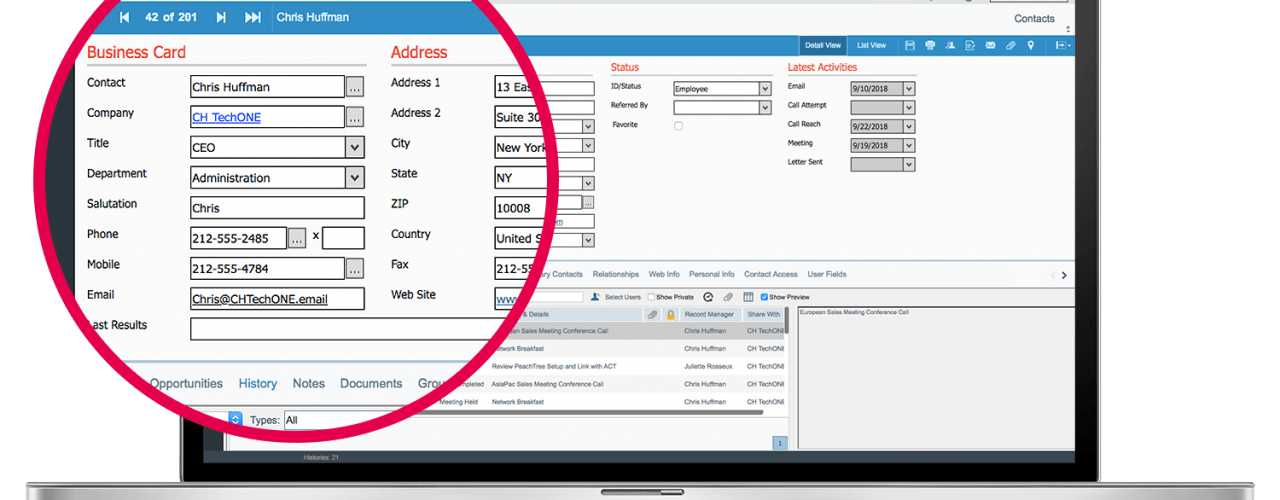Toggle the Favorite checkbox
Image resolution: width=1280 pixels, height=500 pixels.
tap(679, 126)
